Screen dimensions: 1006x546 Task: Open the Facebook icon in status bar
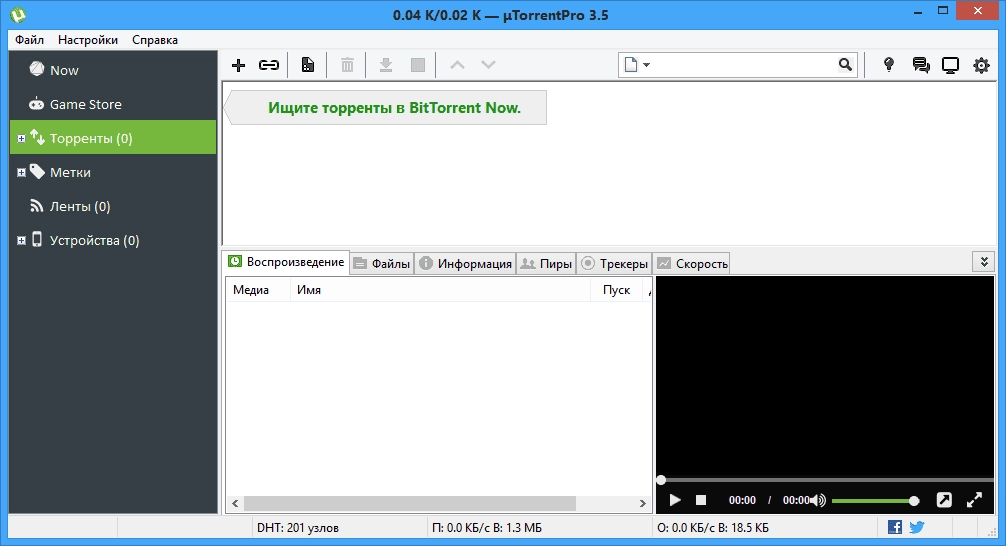895,527
